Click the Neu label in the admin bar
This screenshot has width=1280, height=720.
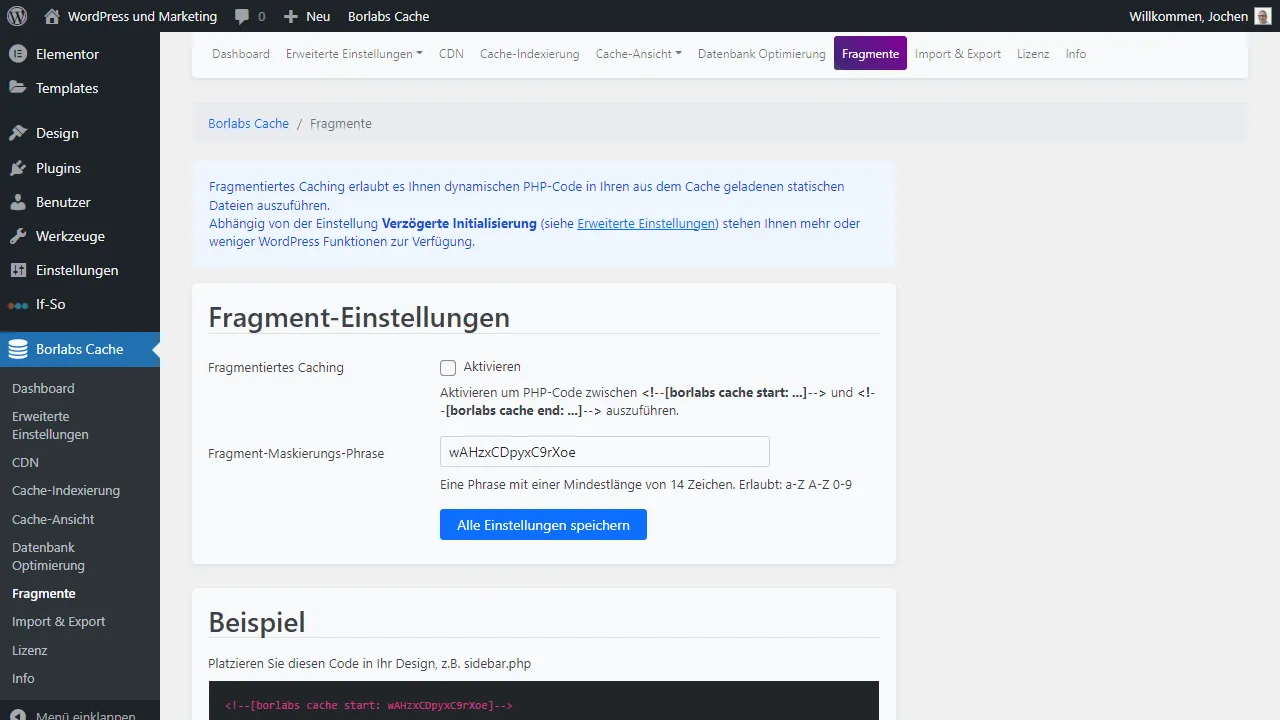318,17
